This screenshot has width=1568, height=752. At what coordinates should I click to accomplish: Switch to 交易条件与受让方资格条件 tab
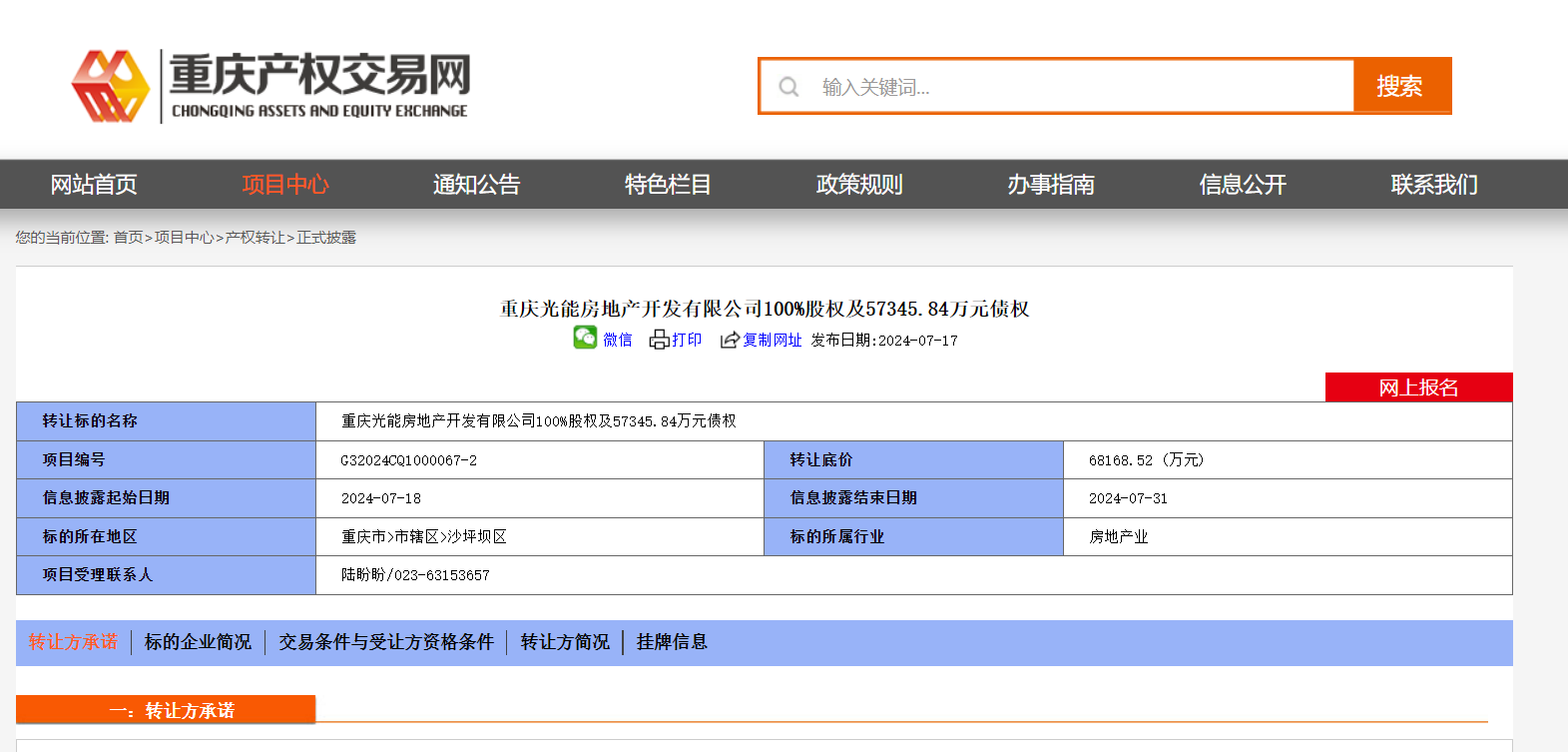pos(386,642)
